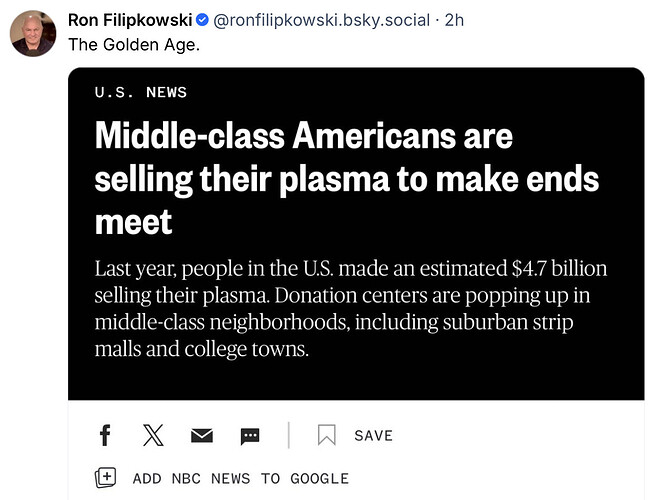Click the email envelope share icon
Viewport: 655px width, 500px height.
[202, 436]
